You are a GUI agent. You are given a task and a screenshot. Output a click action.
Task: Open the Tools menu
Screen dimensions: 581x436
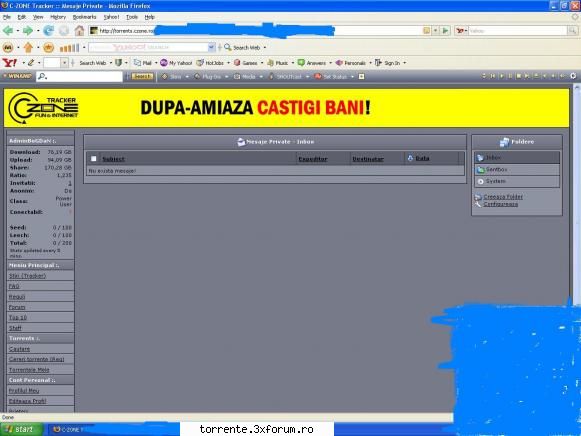pyautogui.click(x=132, y=17)
